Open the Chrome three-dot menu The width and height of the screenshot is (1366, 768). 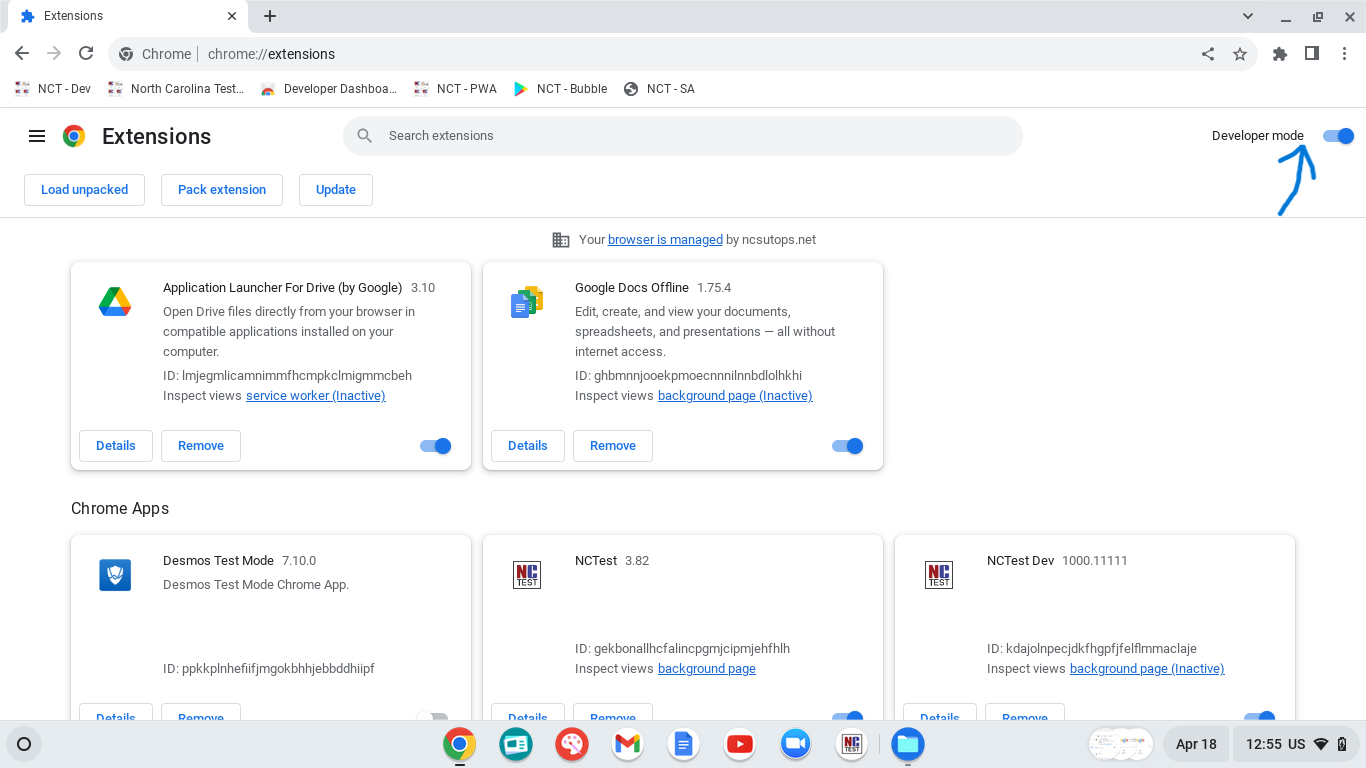click(1343, 54)
